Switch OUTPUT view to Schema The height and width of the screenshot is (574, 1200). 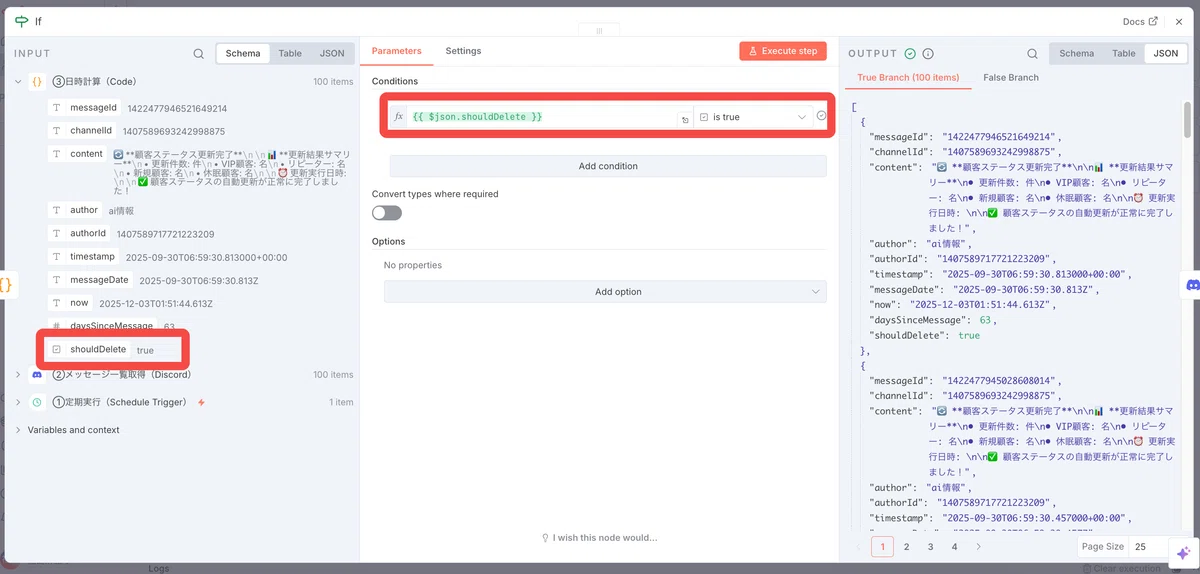tap(1077, 54)
